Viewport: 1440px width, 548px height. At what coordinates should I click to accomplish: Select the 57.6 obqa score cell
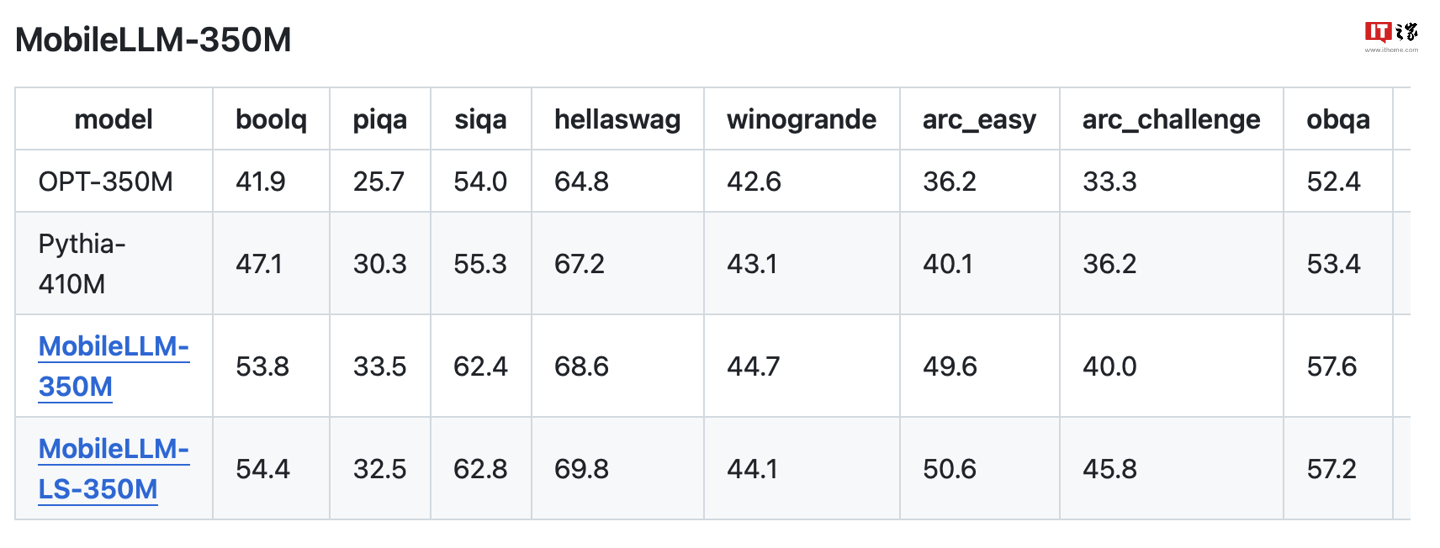tap(1332, 366)
